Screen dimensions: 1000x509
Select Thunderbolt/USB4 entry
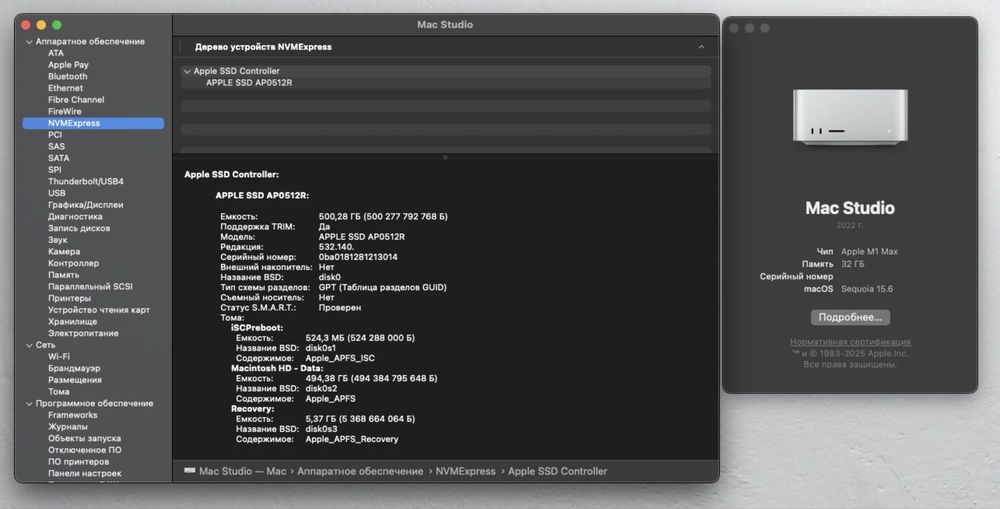pyautogui.click(x=85, y=181)
